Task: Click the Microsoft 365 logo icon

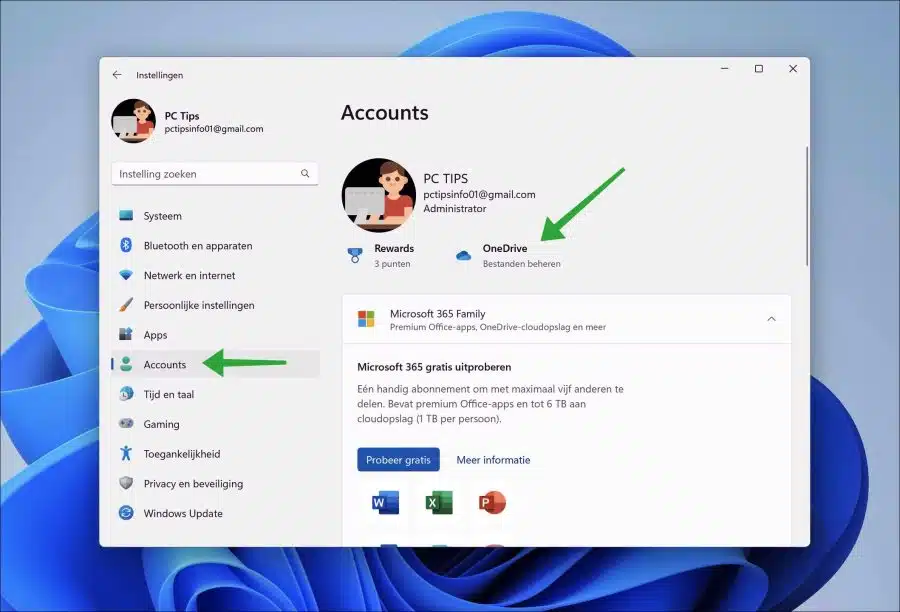Action: click(x=366, y=319)
